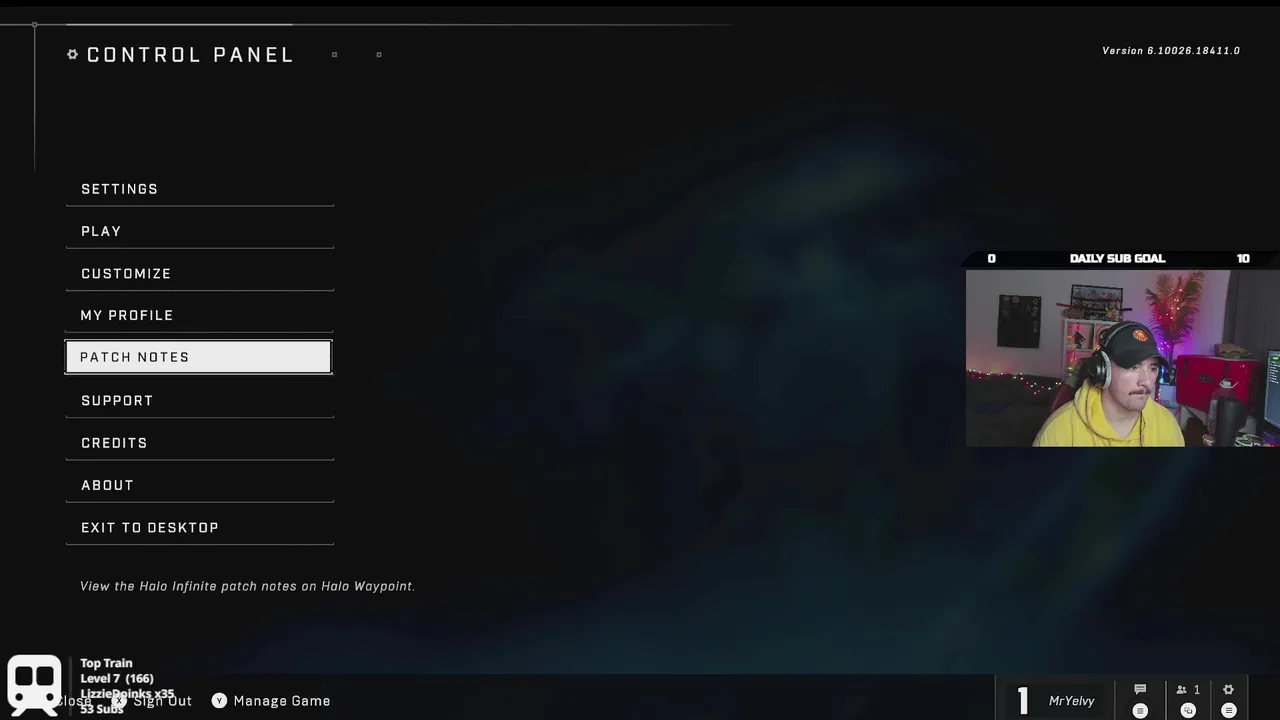Click the Y button icon beside Manage Game
The width and height of the screenshot is (1280, 720).
pos(219,701)
